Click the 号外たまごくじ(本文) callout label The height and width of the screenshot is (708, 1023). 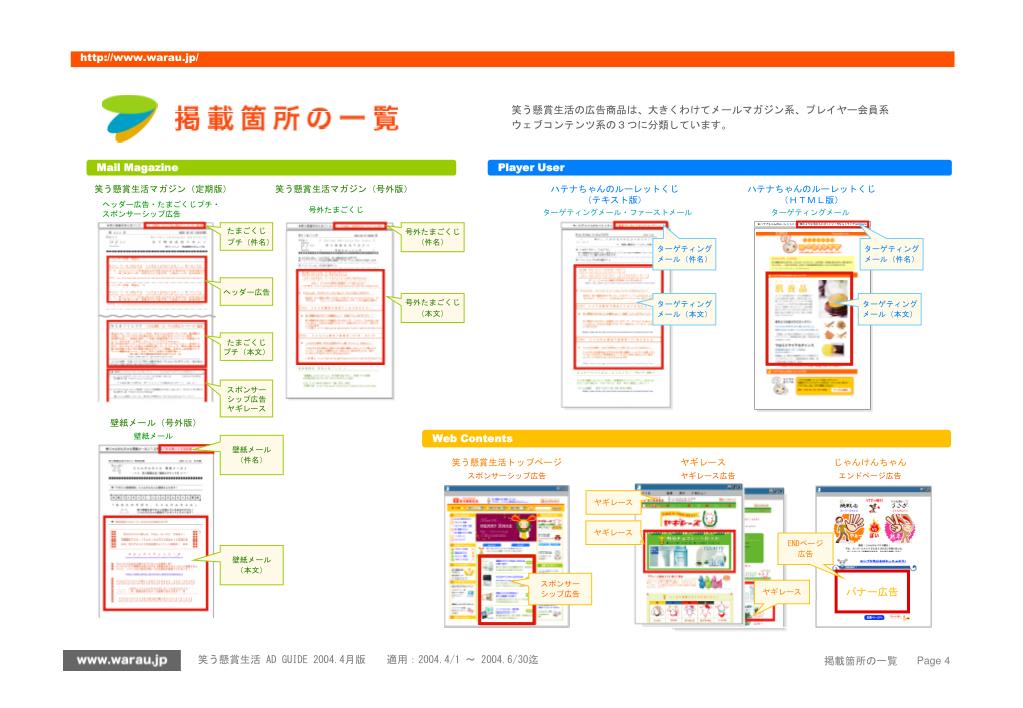pos(432,307)
